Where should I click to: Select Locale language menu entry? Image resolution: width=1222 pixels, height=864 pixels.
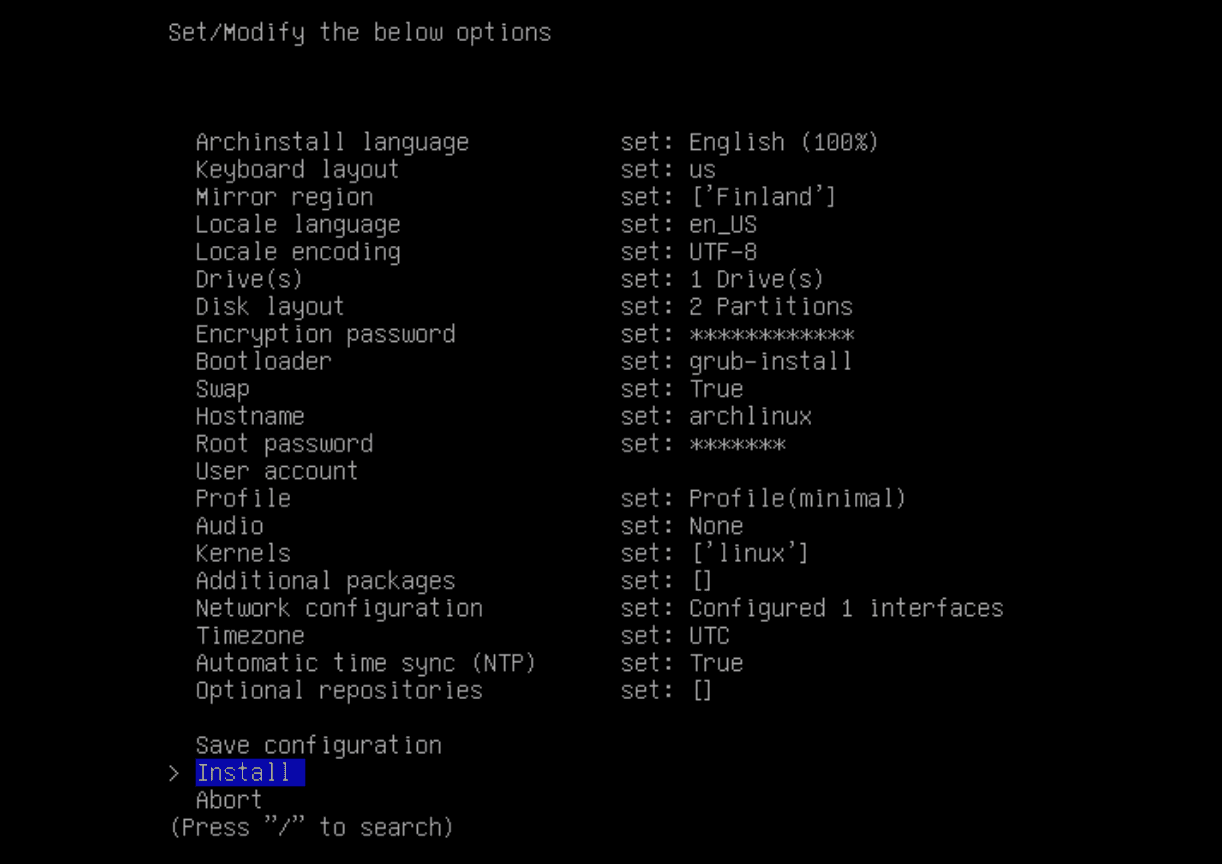pyautogui.click(x=297, y=225)
